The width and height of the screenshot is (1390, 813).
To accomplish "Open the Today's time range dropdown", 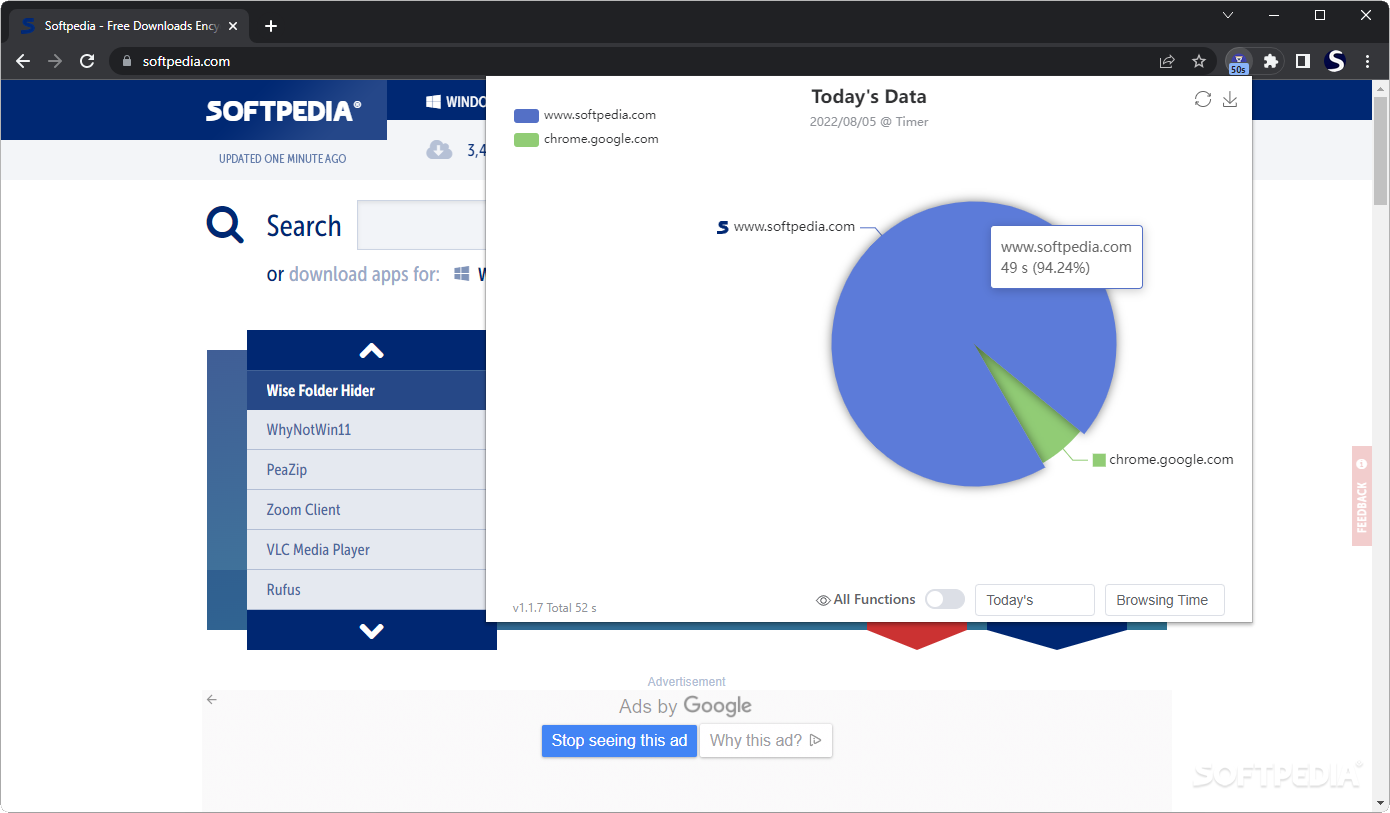I will [x=1035, y=600].
